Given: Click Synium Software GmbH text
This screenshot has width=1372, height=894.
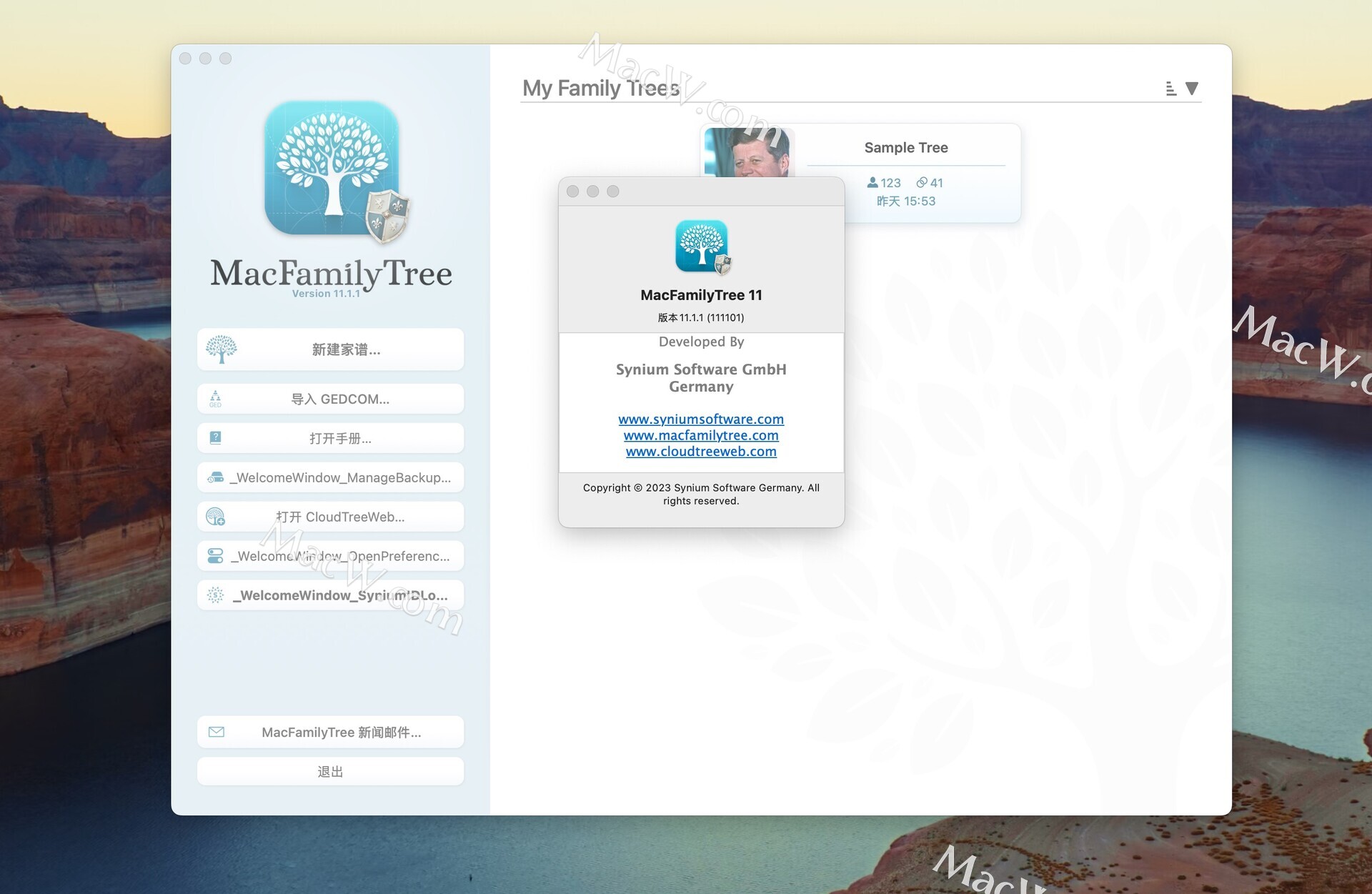Looking at the screenshot, I should point(701,369).
